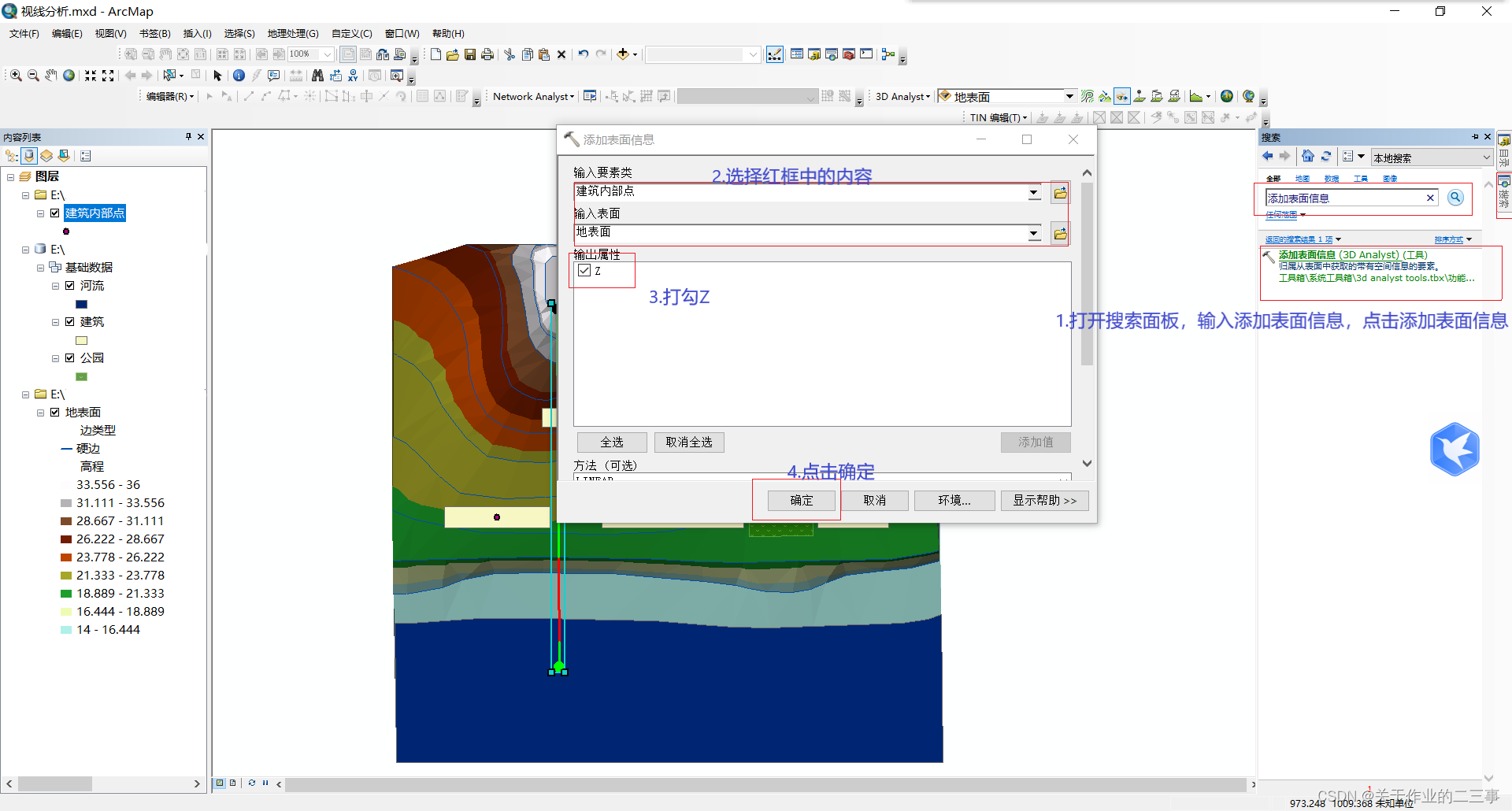
Task: Open the 视图(V) menu
Action: coord(110,33)
